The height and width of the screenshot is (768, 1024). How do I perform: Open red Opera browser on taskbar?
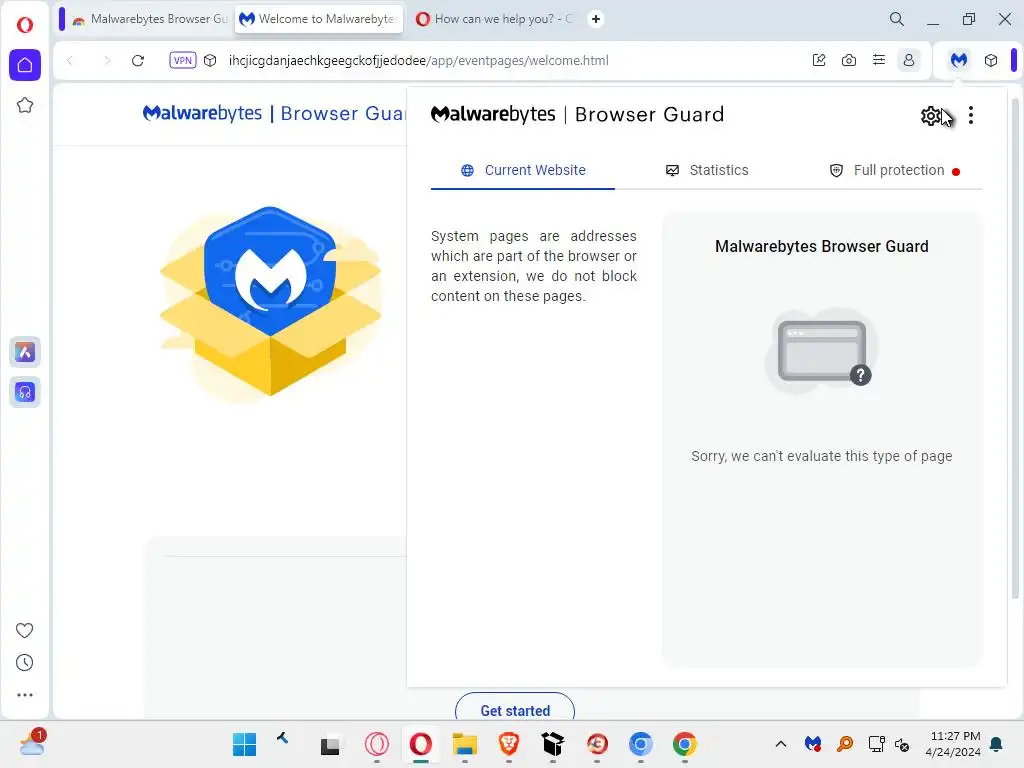[421, 744]
